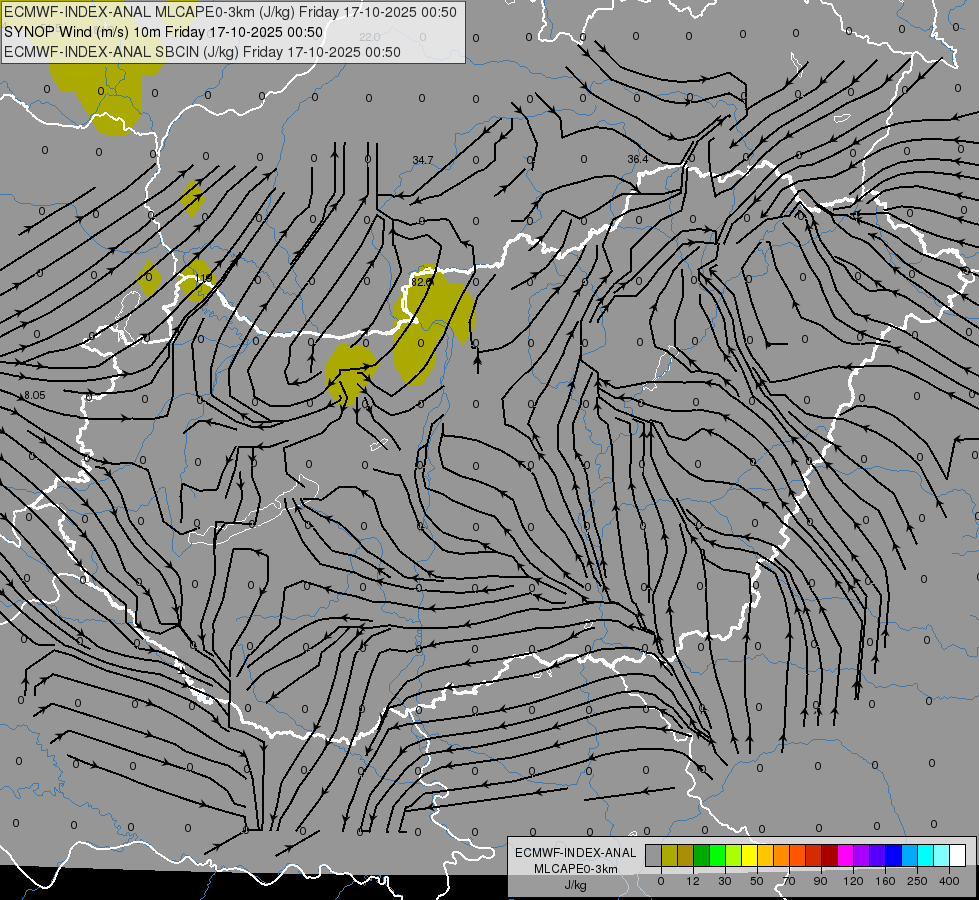Click the legend tick label 12
This screenshot has width=979, height=900.
coord(692,881)
